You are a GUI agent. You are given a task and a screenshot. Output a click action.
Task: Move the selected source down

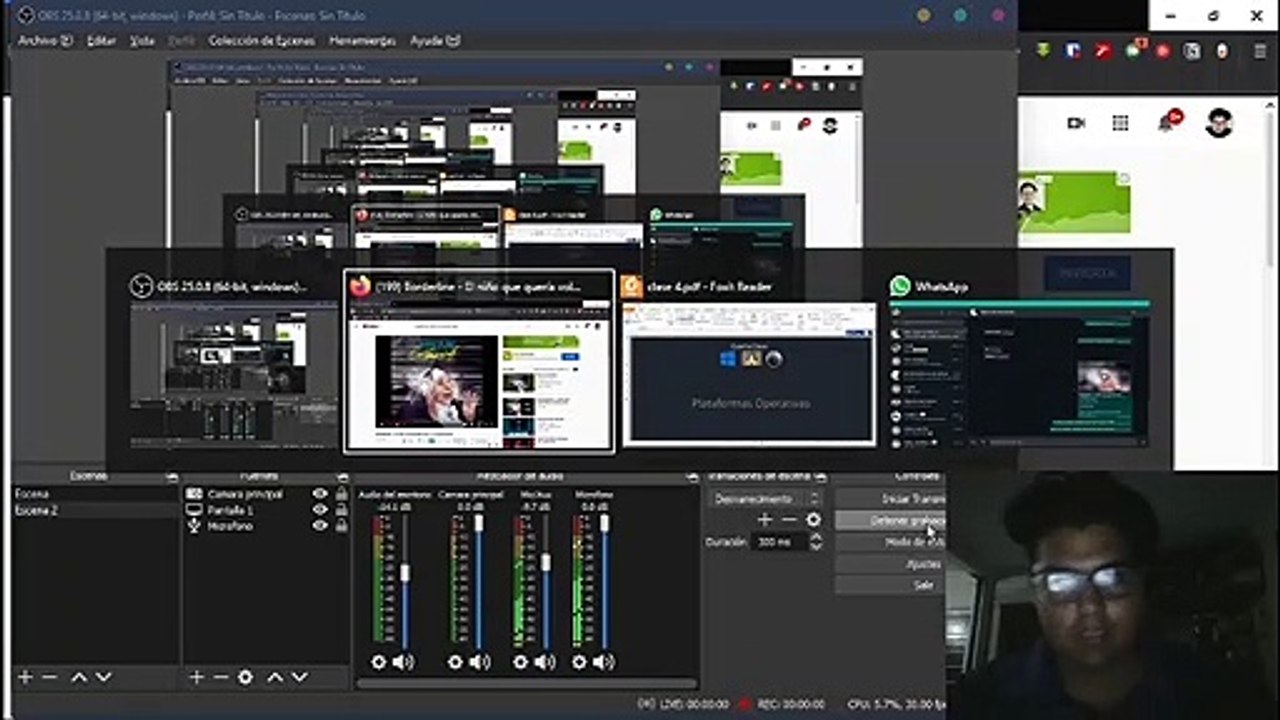299,677
